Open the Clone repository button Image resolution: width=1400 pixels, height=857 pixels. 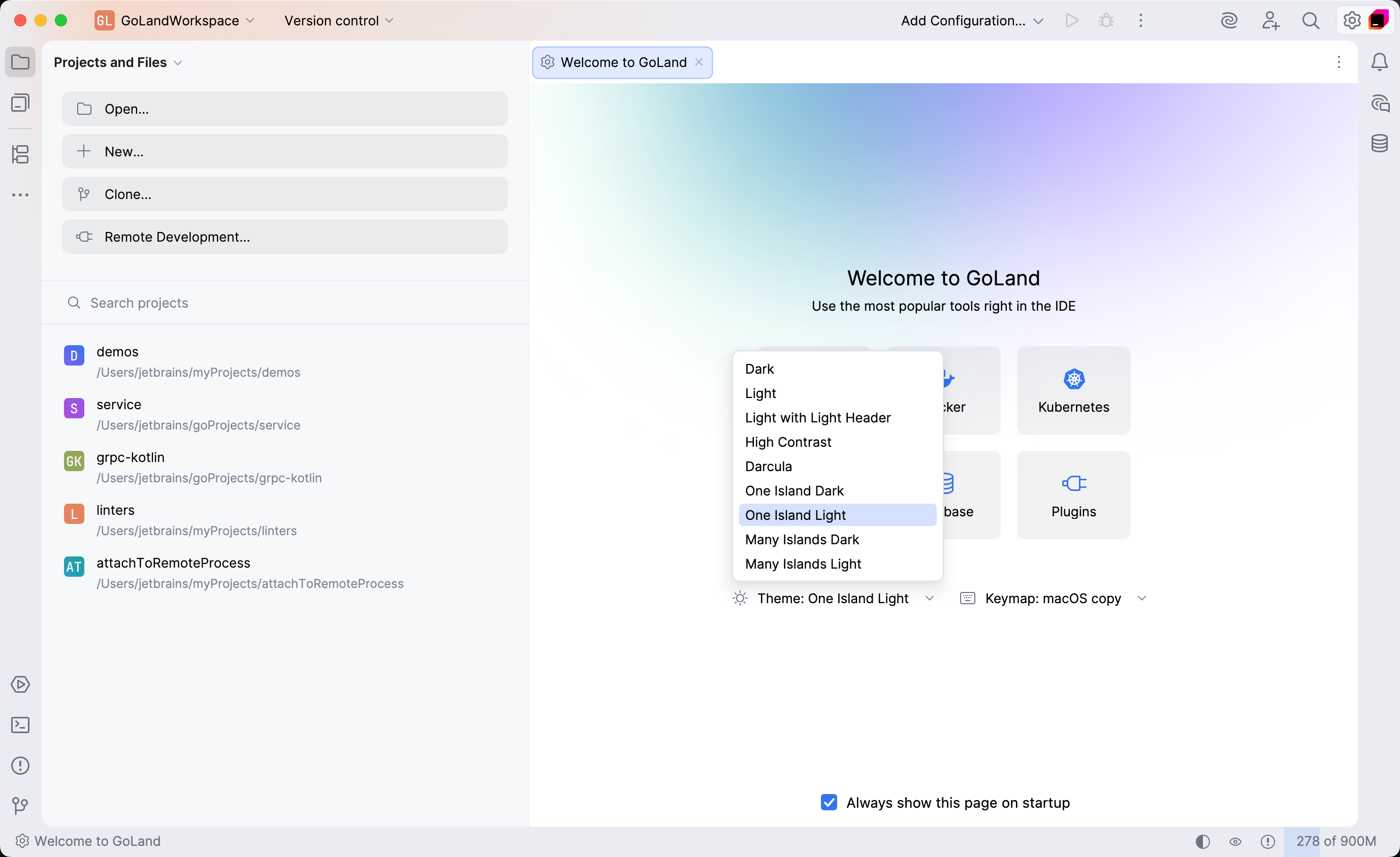coord(284,193)
